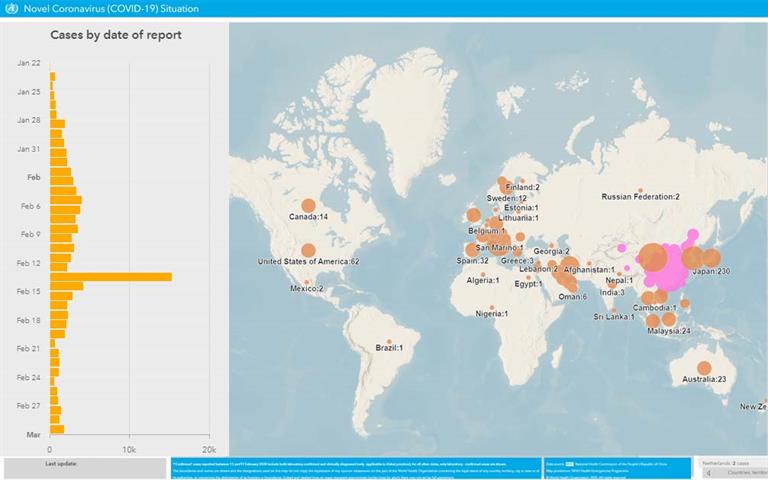The image size is (768, 480).
Task: Click the Algeria case dot
Action: point(483,273)
